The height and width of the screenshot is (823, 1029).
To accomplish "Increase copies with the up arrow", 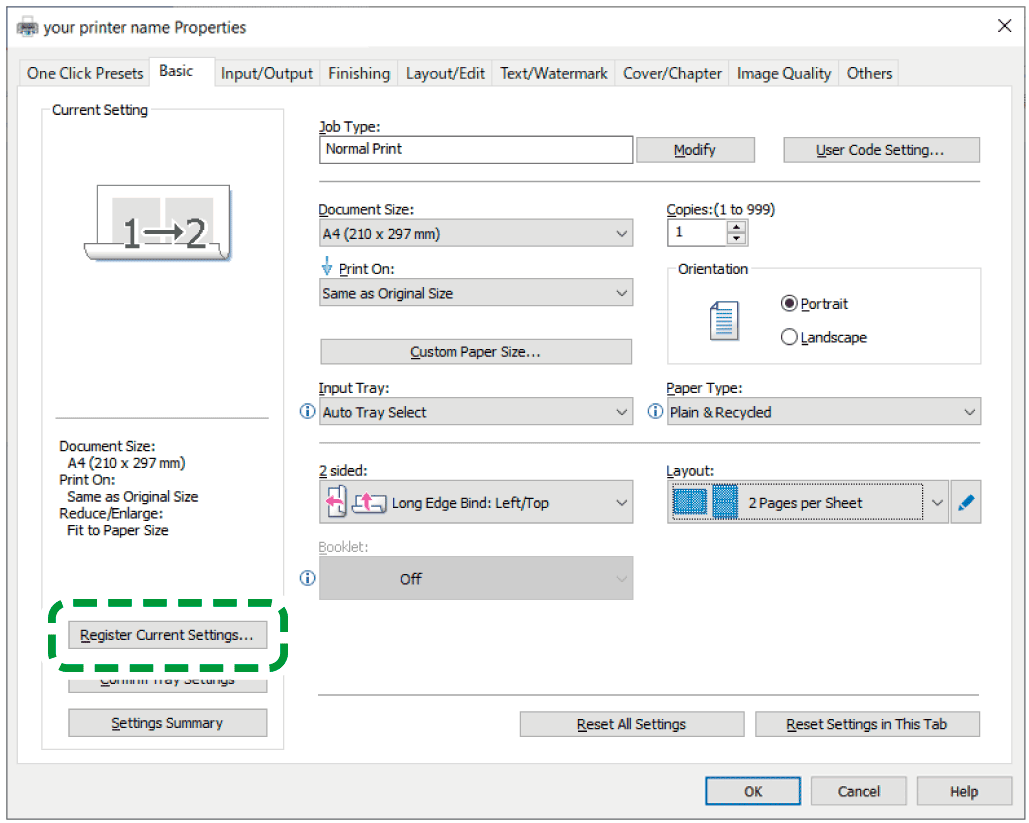I will coord(737,227).
